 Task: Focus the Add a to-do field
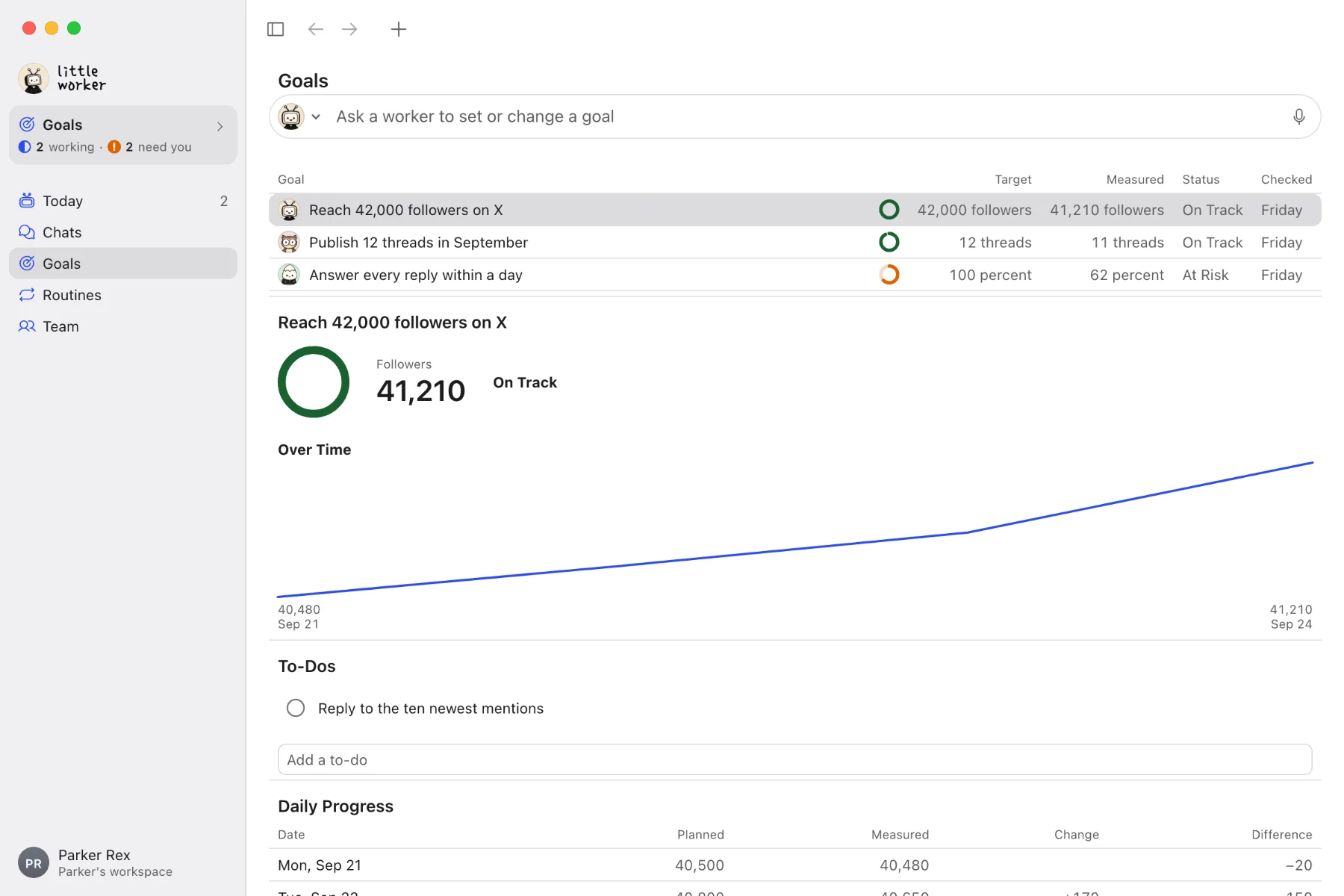click(795, 759)
